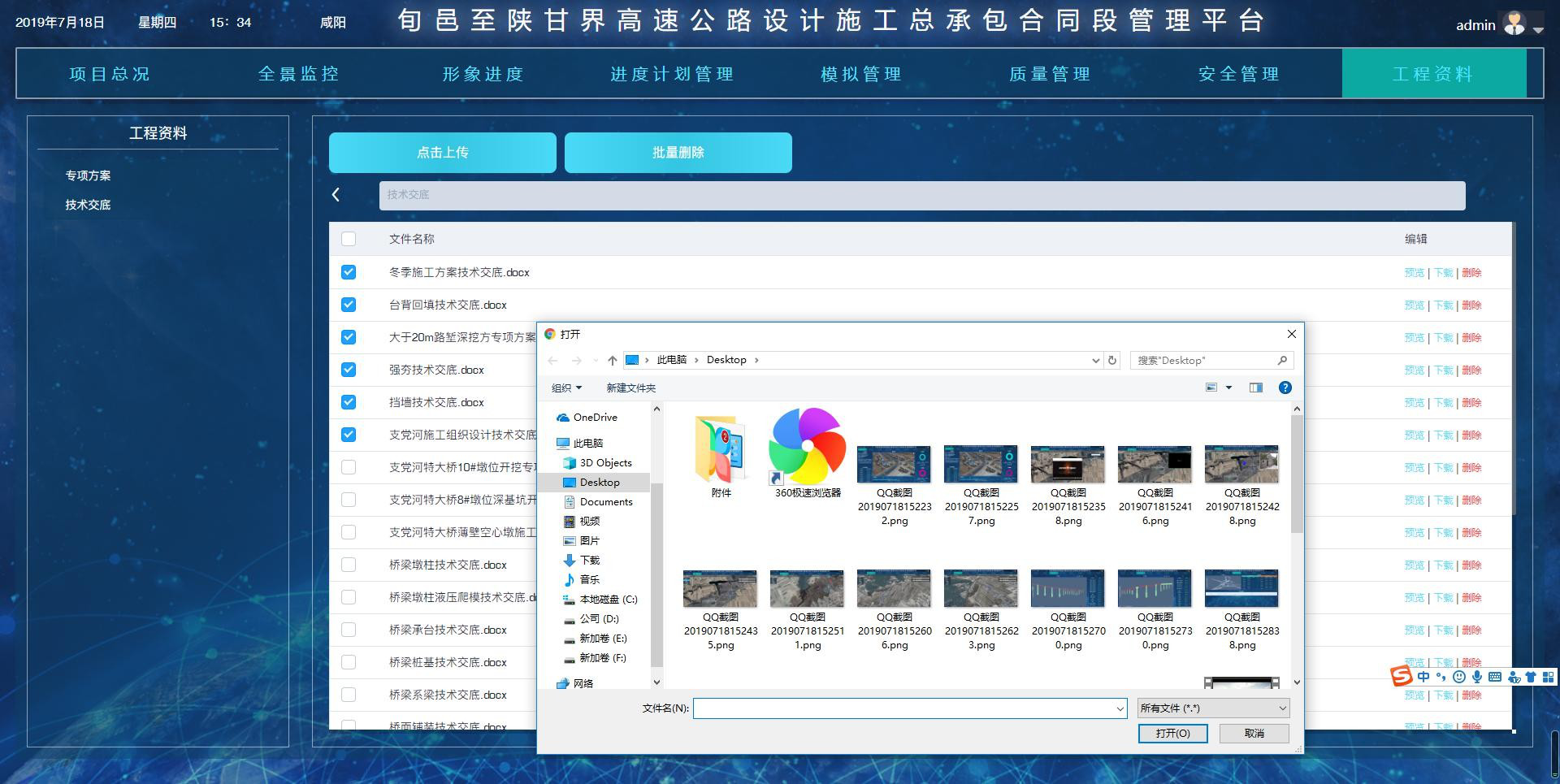The image size is (1560, 784).
Task: Click the 预览 link for 台背回填技术交底.docx
Action: click(x=1414, y=305)
